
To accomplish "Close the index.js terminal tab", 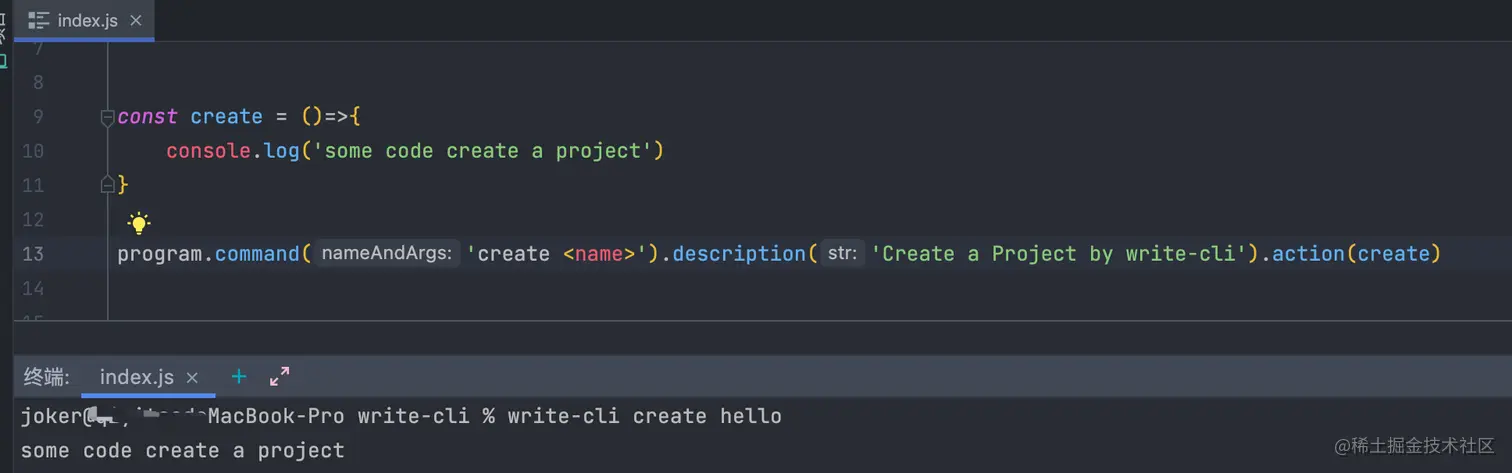I will pyautogui.click(x=192, y=378).
